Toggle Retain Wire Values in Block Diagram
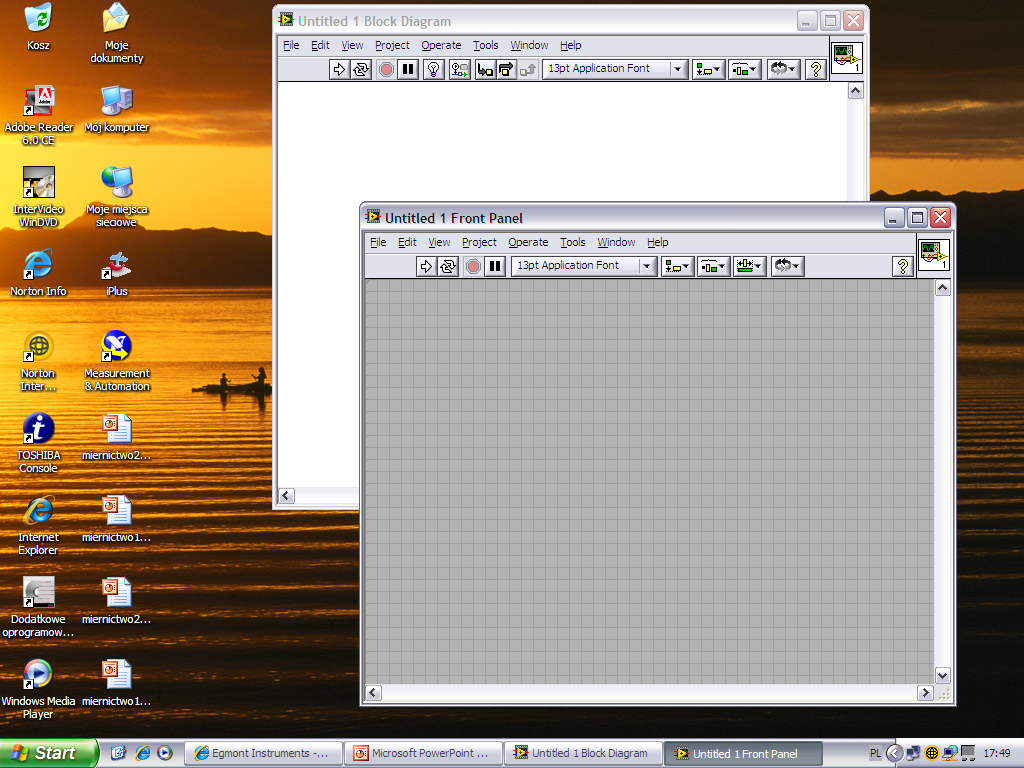The image size is (1024, 768). [460, 69]
